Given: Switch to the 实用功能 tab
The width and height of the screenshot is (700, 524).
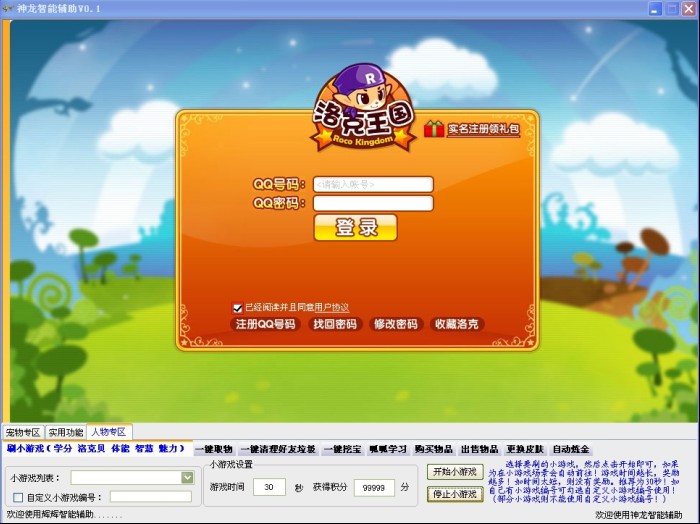Looking at the screenshot, I should pyautogui.click(x=66, y=433).
